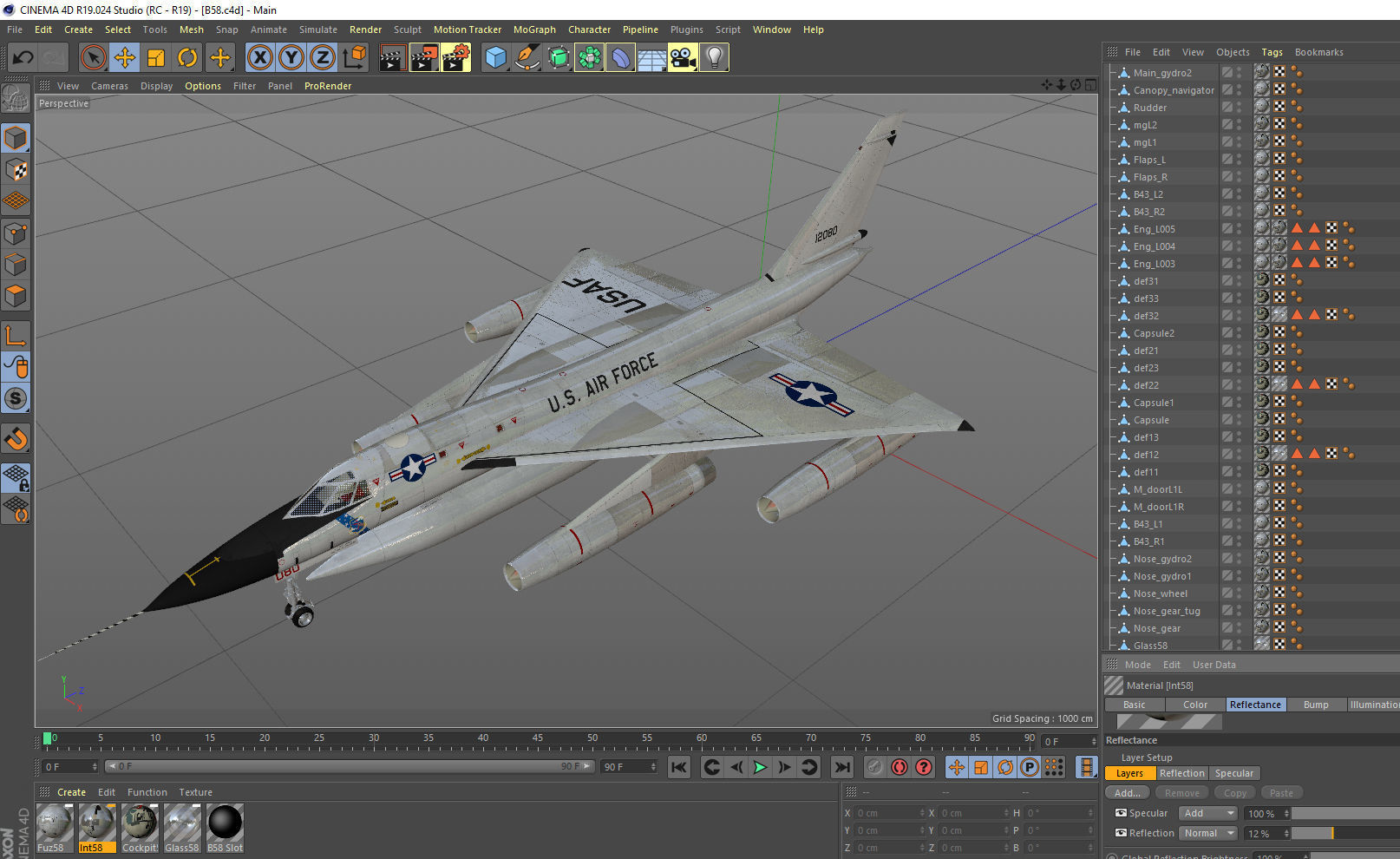The height and width of the screenshot is (859, 1400).
Task: Open the Spline pen tools
Action: coord(527,58)
